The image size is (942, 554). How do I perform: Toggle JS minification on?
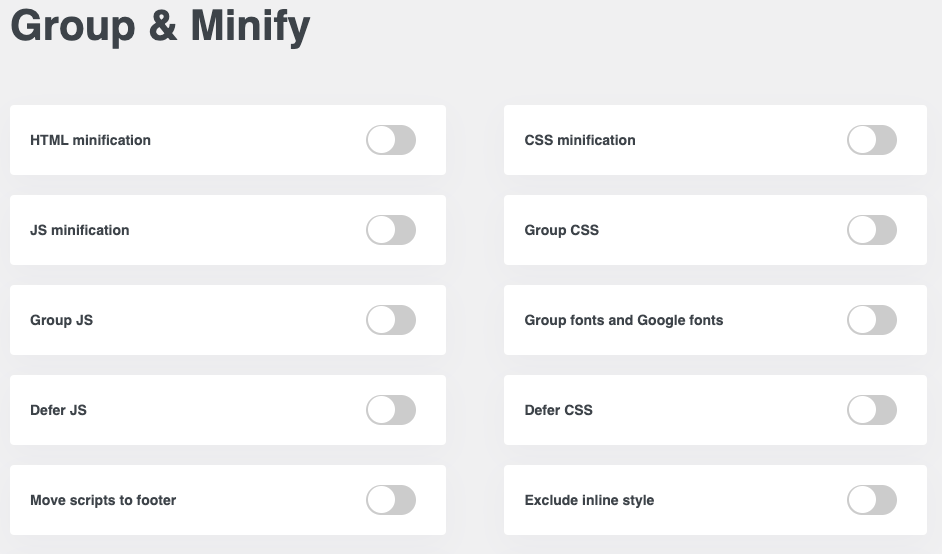coord(390,230)
